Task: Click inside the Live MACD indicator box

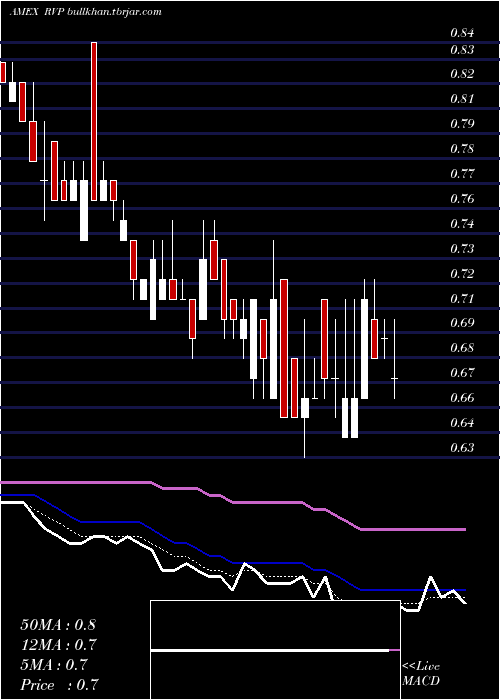Action: coord(275,650)
